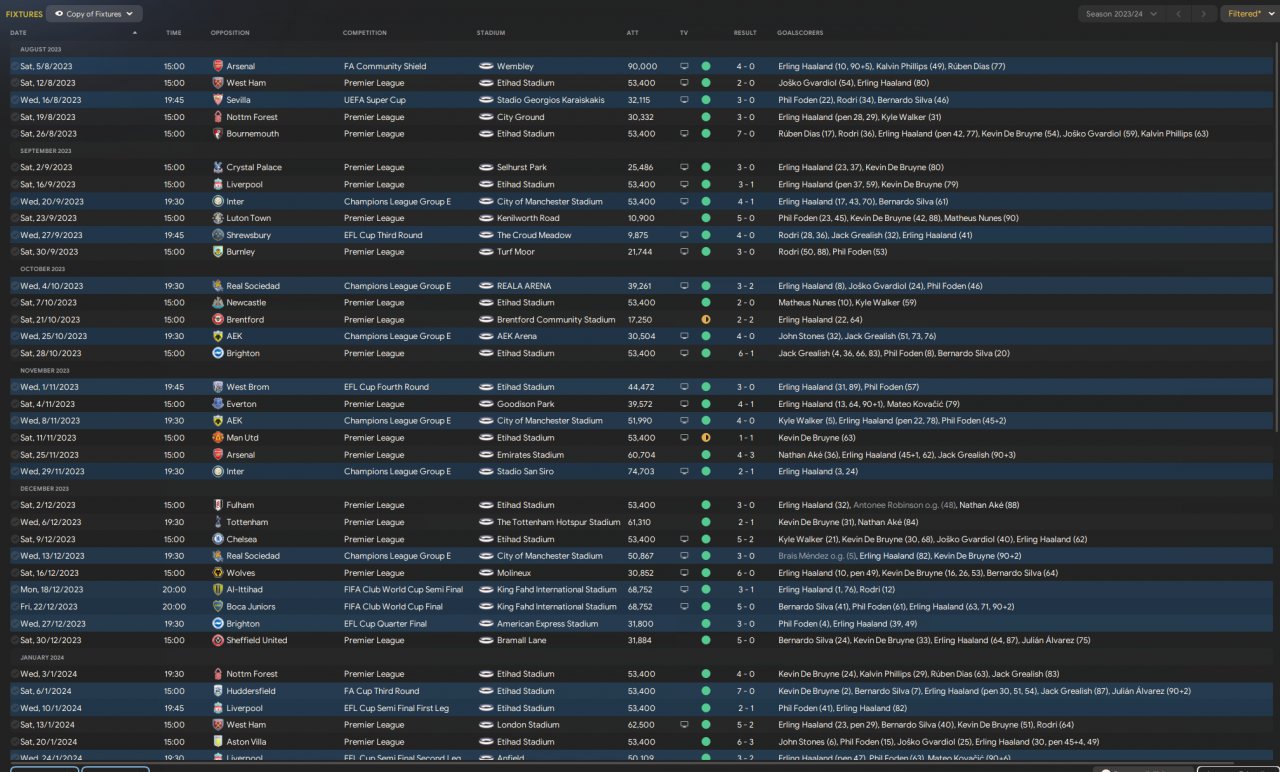Viewport: 1280px width, 772px height.
Task: Click the Crystal Palace club badge
Action: [218, 168]
